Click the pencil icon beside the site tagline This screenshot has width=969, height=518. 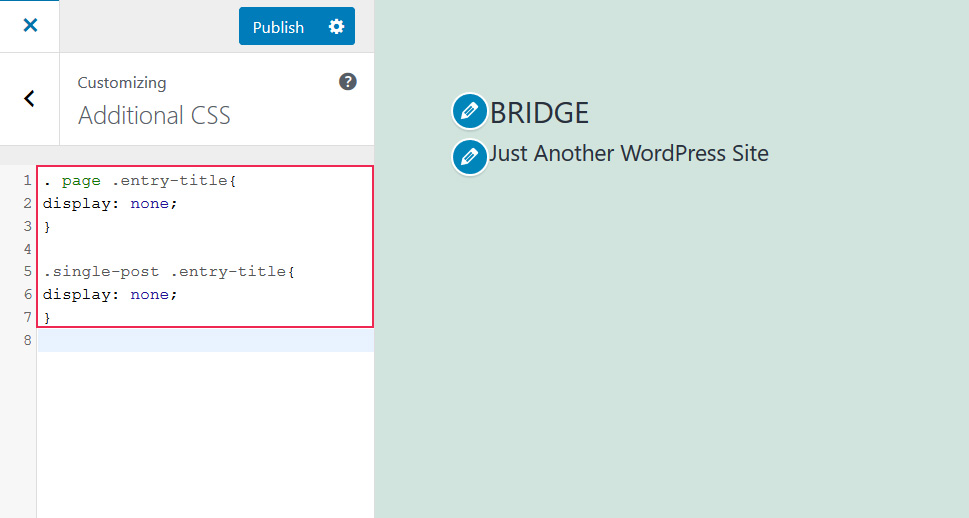point(469,157)
